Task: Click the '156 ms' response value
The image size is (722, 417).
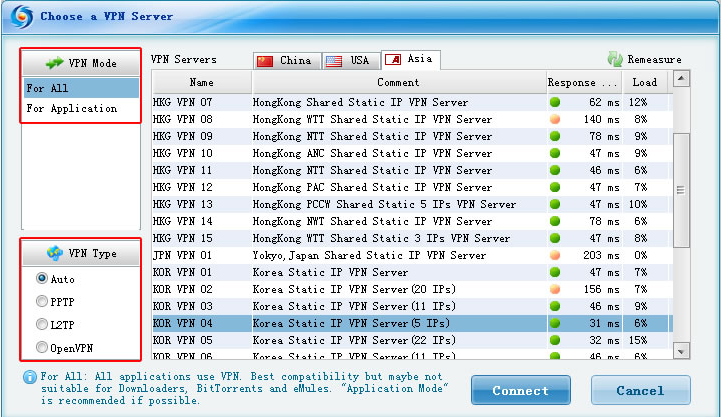Action: tap(601, 290)
